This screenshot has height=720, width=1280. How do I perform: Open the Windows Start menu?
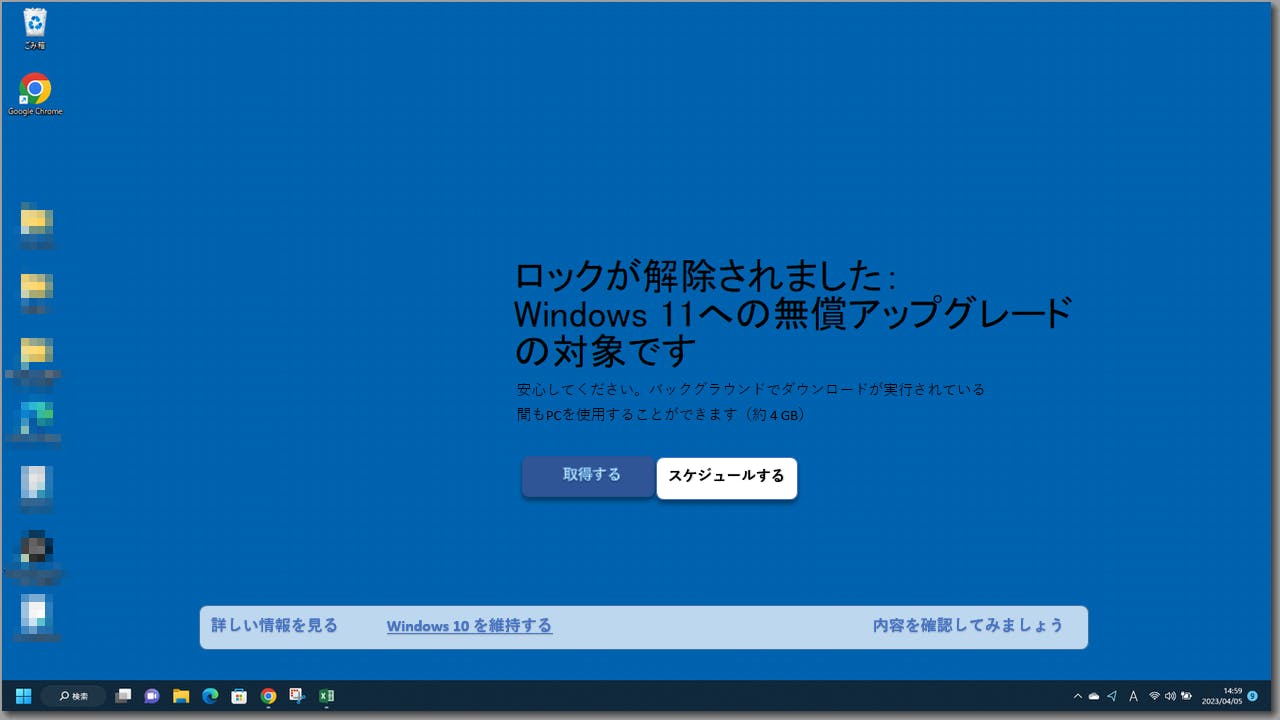tap(23, 696)
